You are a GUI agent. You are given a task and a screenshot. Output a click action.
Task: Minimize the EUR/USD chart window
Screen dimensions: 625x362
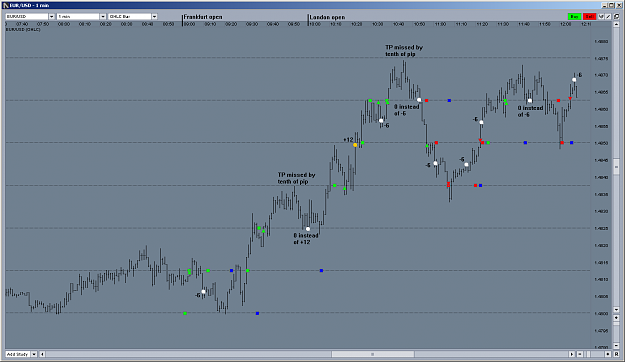click(x=604, y=5)
